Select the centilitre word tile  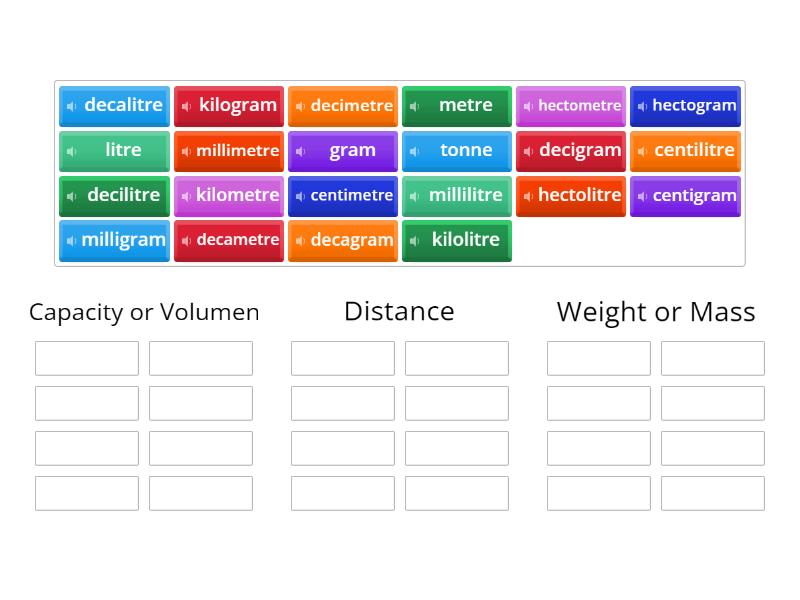coord(693,150)
